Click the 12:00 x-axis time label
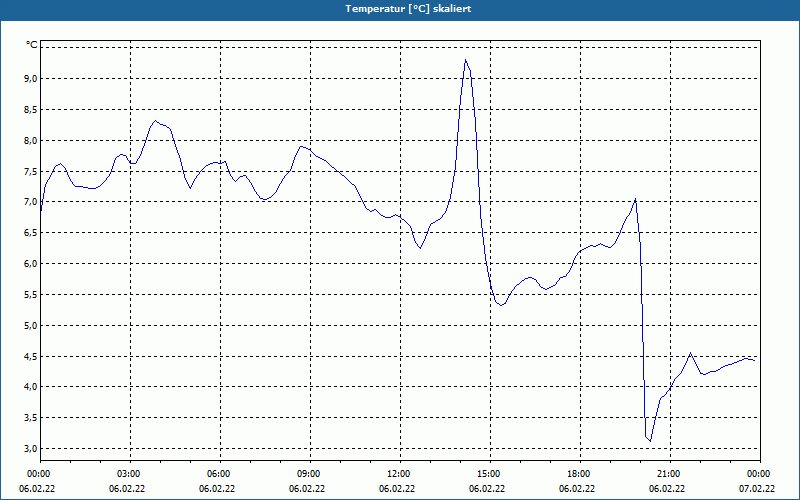 (x=397, y=474)
